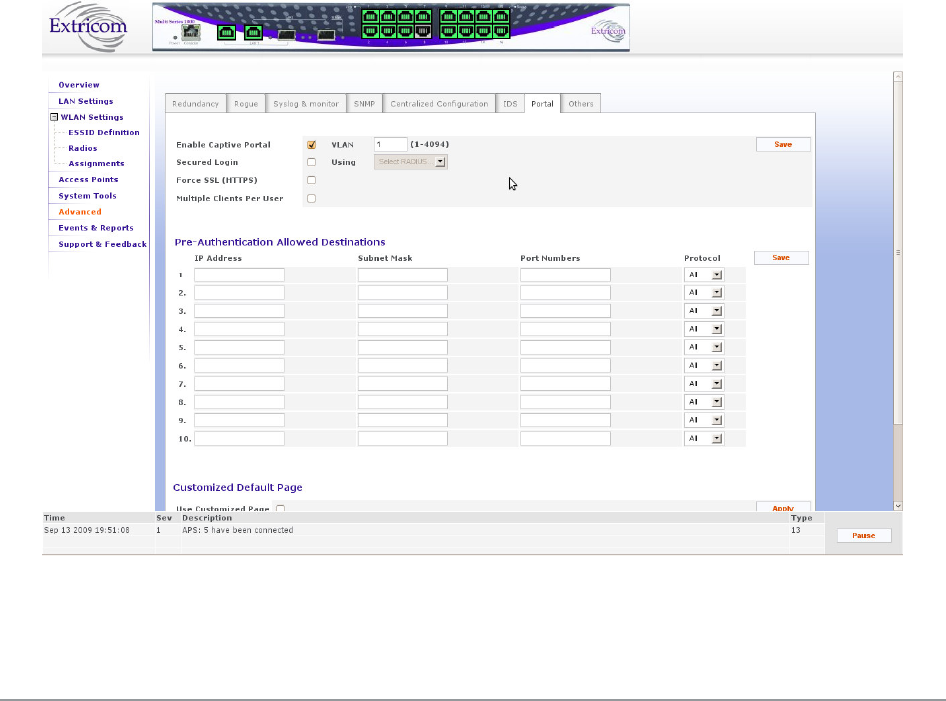Click IP Address field in row 1
The height and width of the screenshot is (701, 946).
(240, 275)
